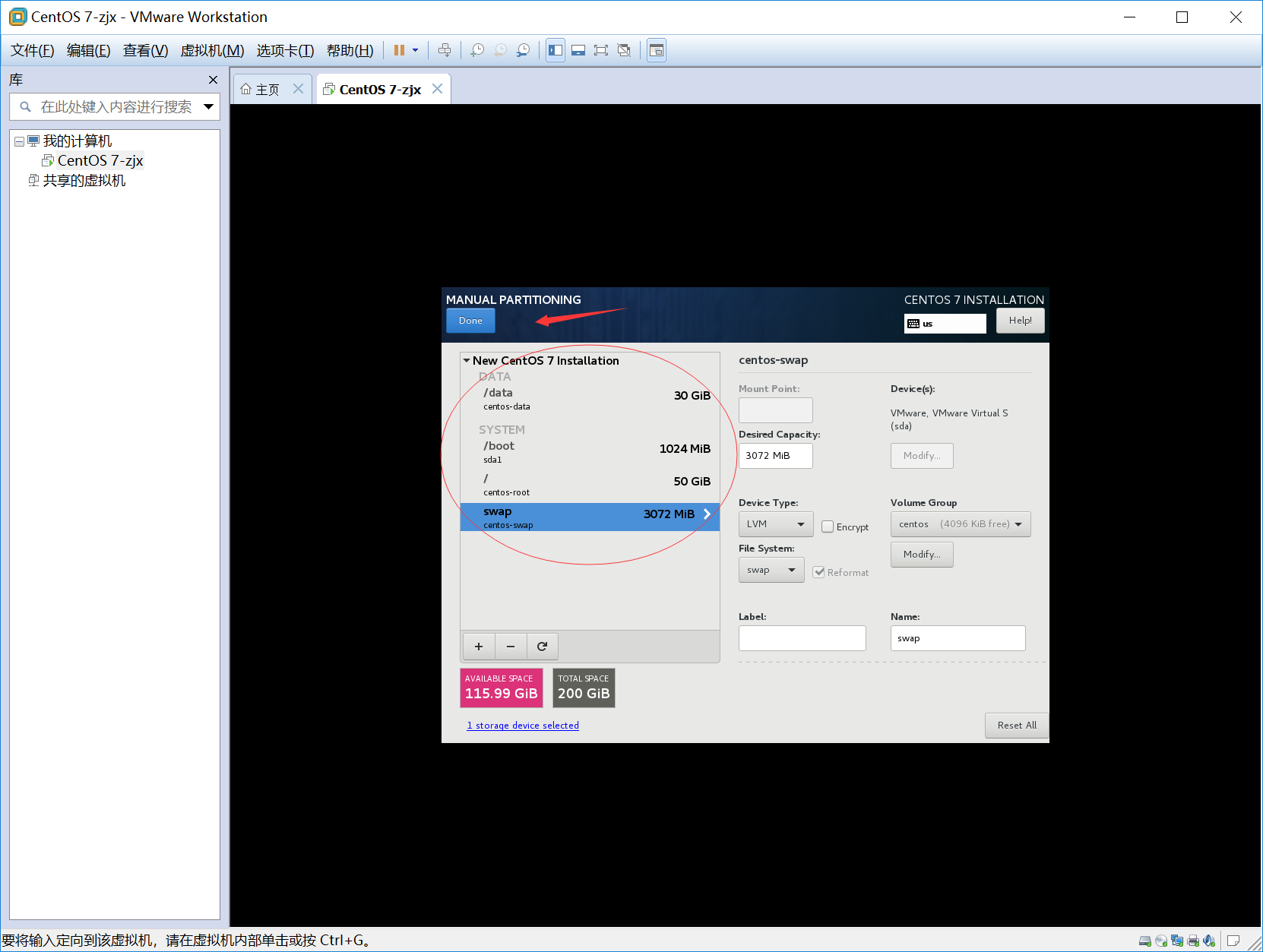Click Modify button under Device(s)
Screen dimensions: 1263x952
922,456
